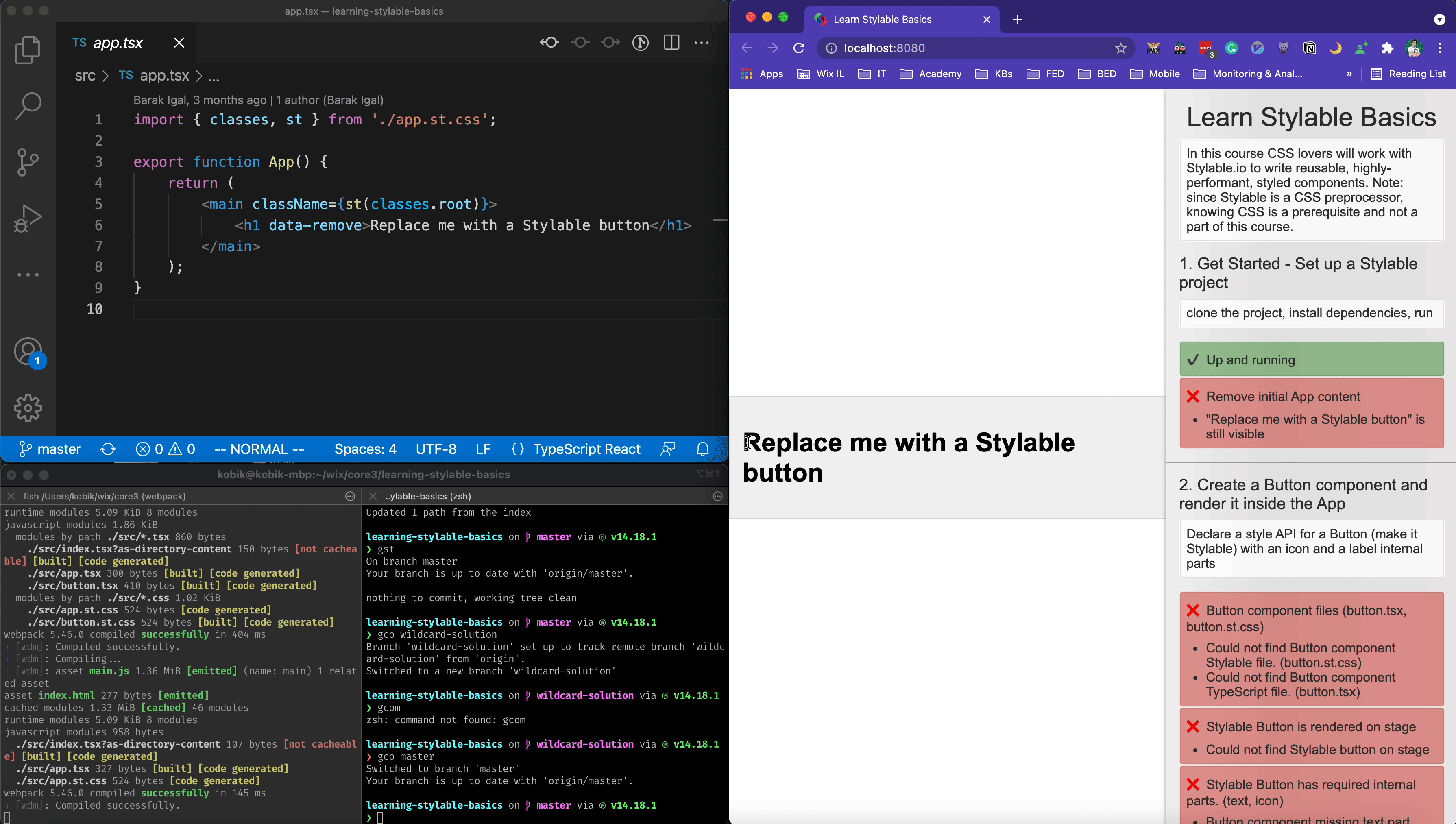
Task: Open the Notion Web Clipper extension
Action: 1310,48
